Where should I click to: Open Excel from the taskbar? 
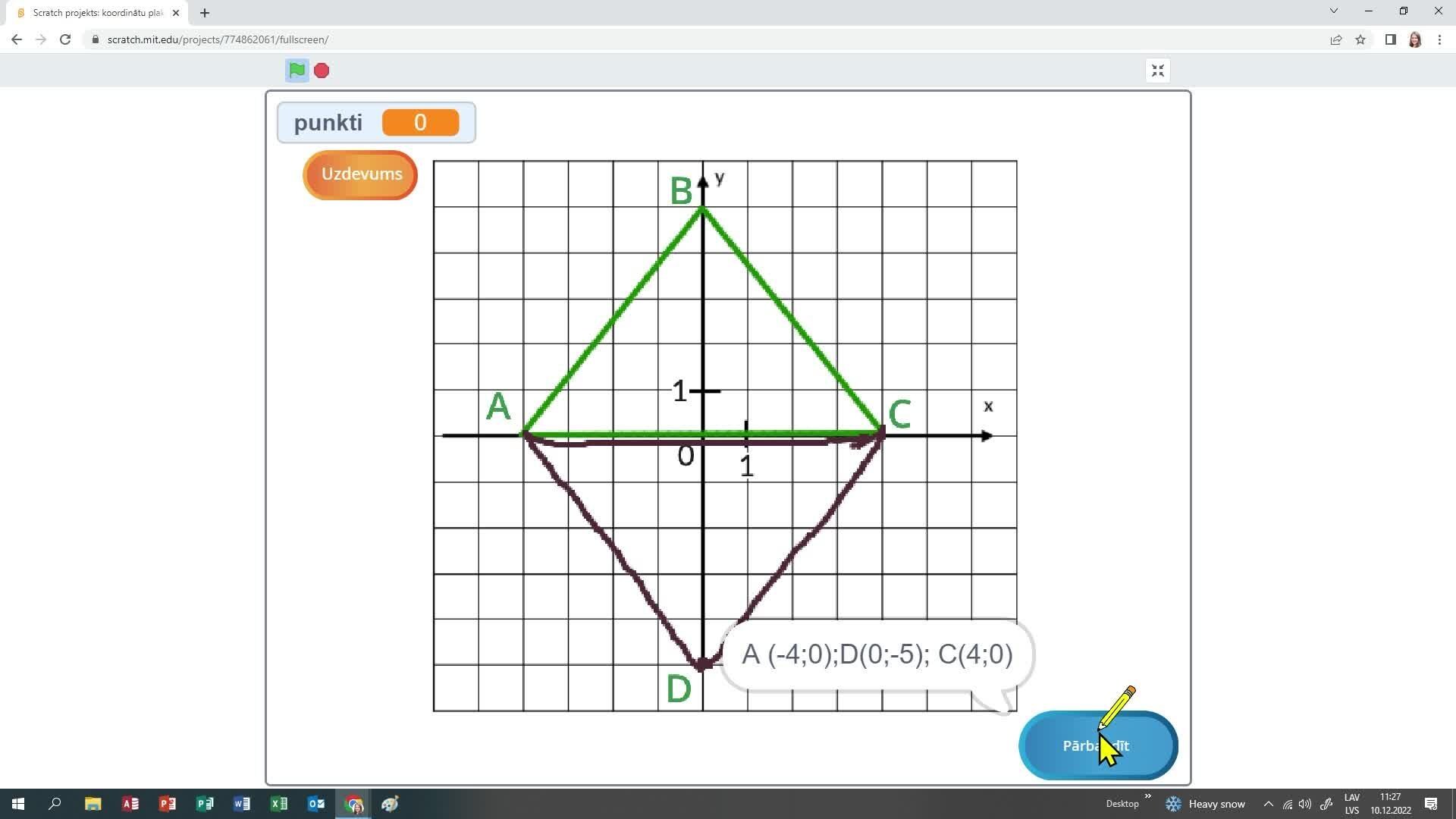279,804
